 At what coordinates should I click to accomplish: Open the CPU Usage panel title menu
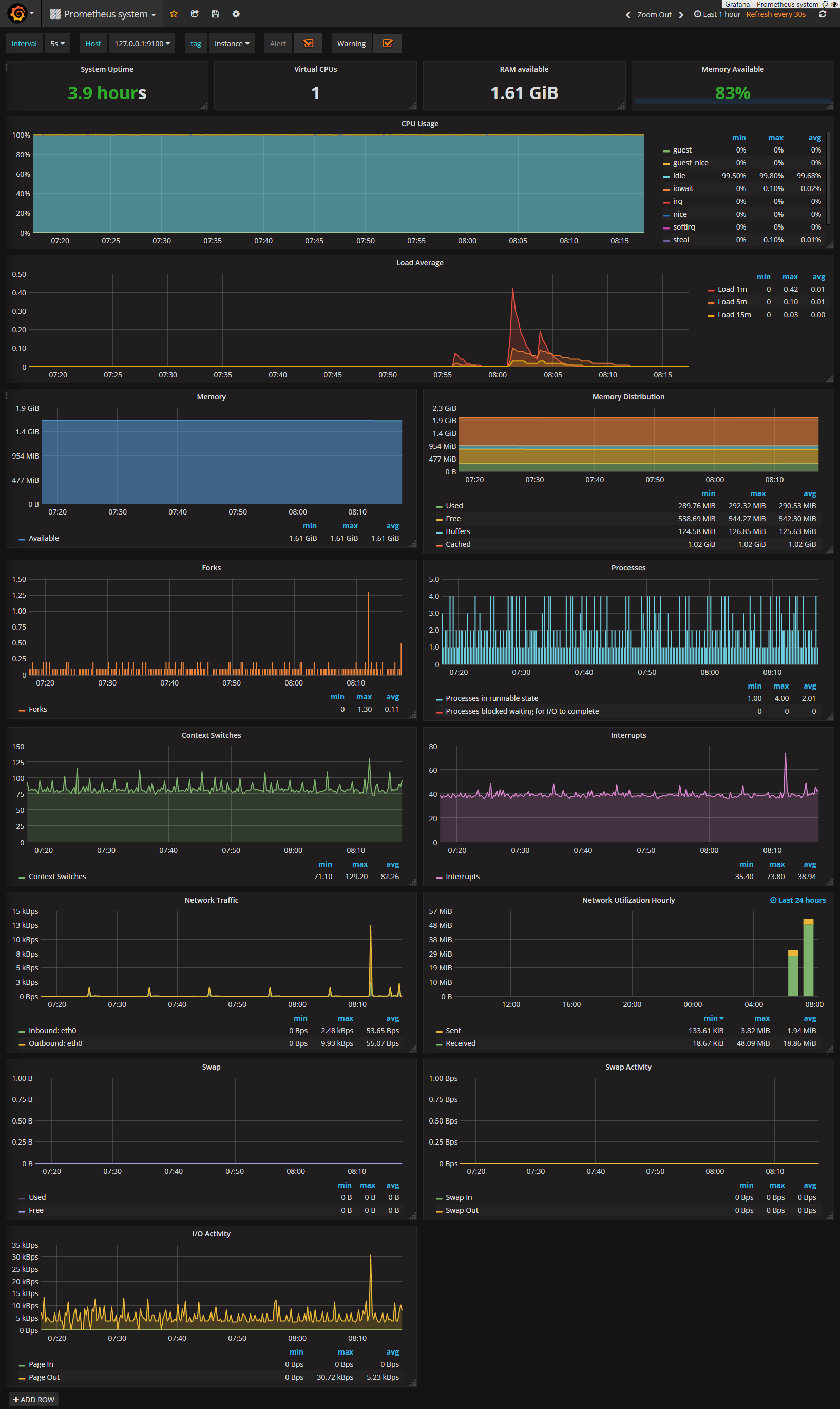(x=419, y=123)
